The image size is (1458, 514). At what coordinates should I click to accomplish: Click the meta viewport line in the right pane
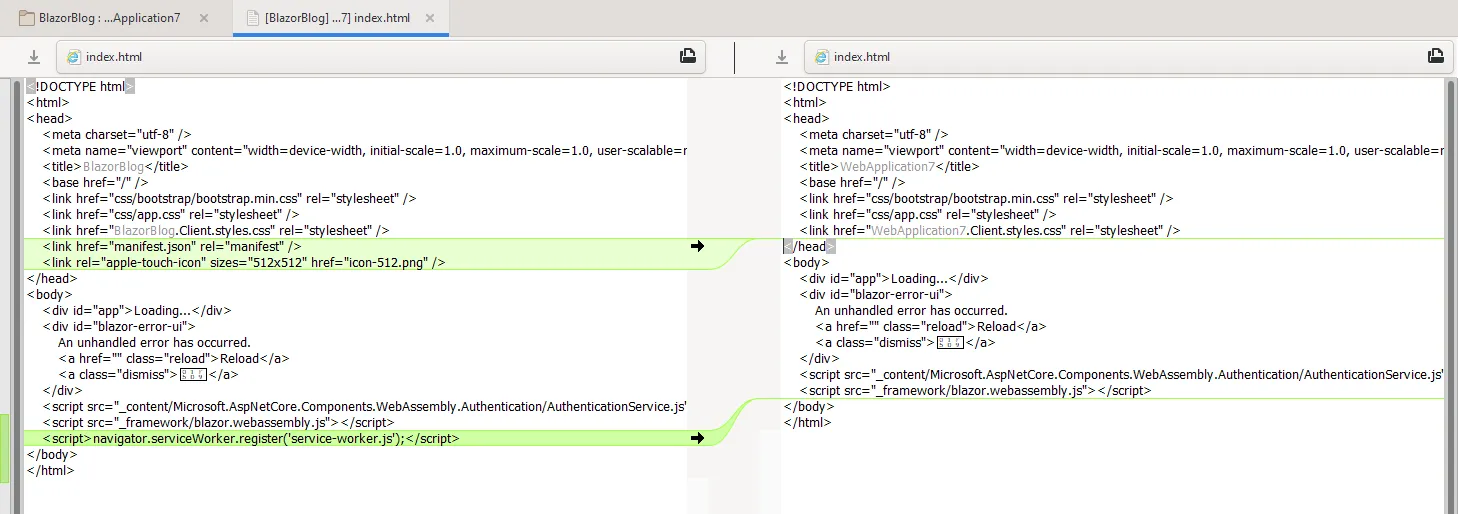pos(1121,150)
